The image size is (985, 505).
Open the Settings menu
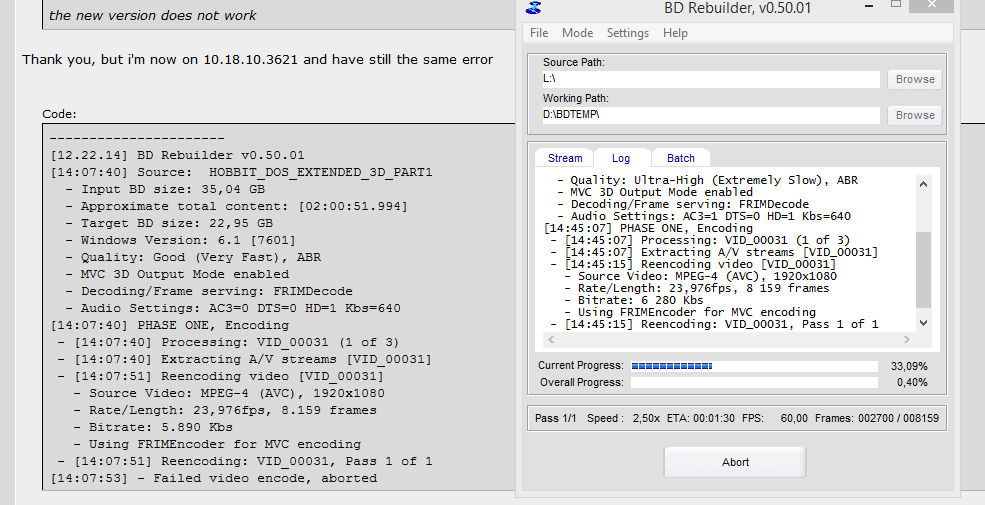[x=628, y=33]
